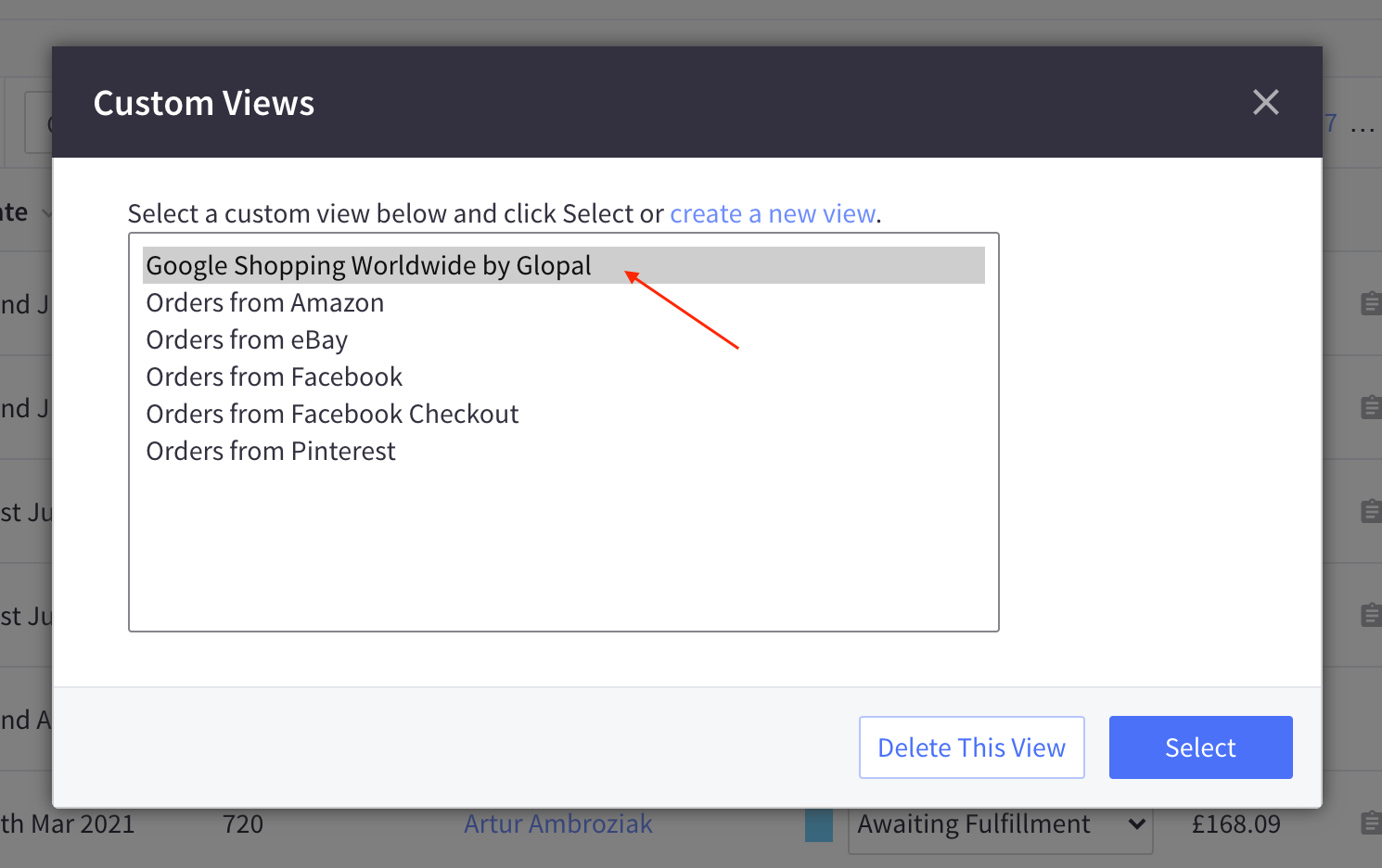The width and height of the screenshot is (1382, 868).
Task: Close the Custom Views dialog
Action: tap(1265, 102)
